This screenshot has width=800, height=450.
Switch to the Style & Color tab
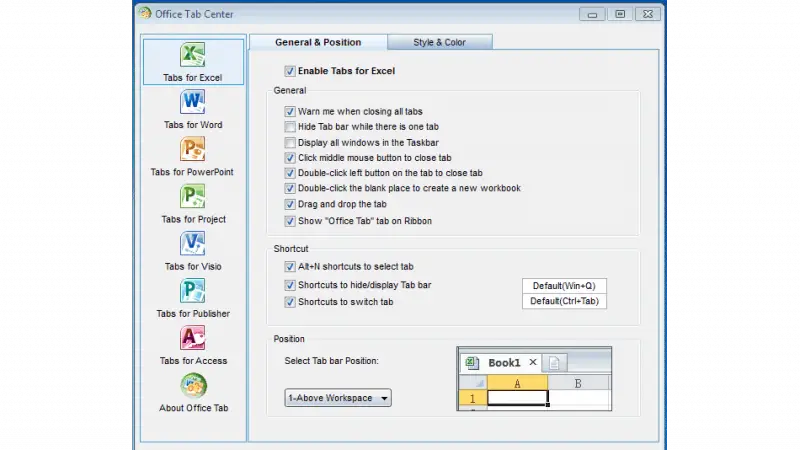click(x=439, y=42)
